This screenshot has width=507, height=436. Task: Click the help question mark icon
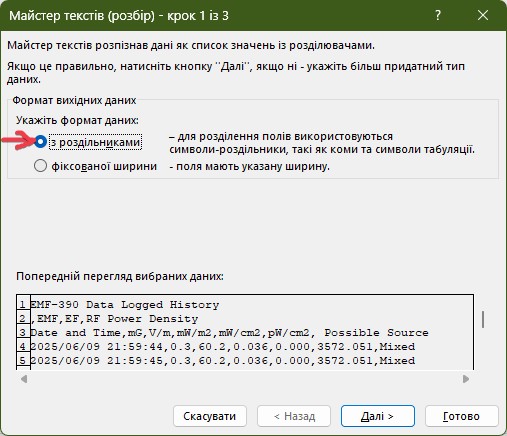[438, 15]
